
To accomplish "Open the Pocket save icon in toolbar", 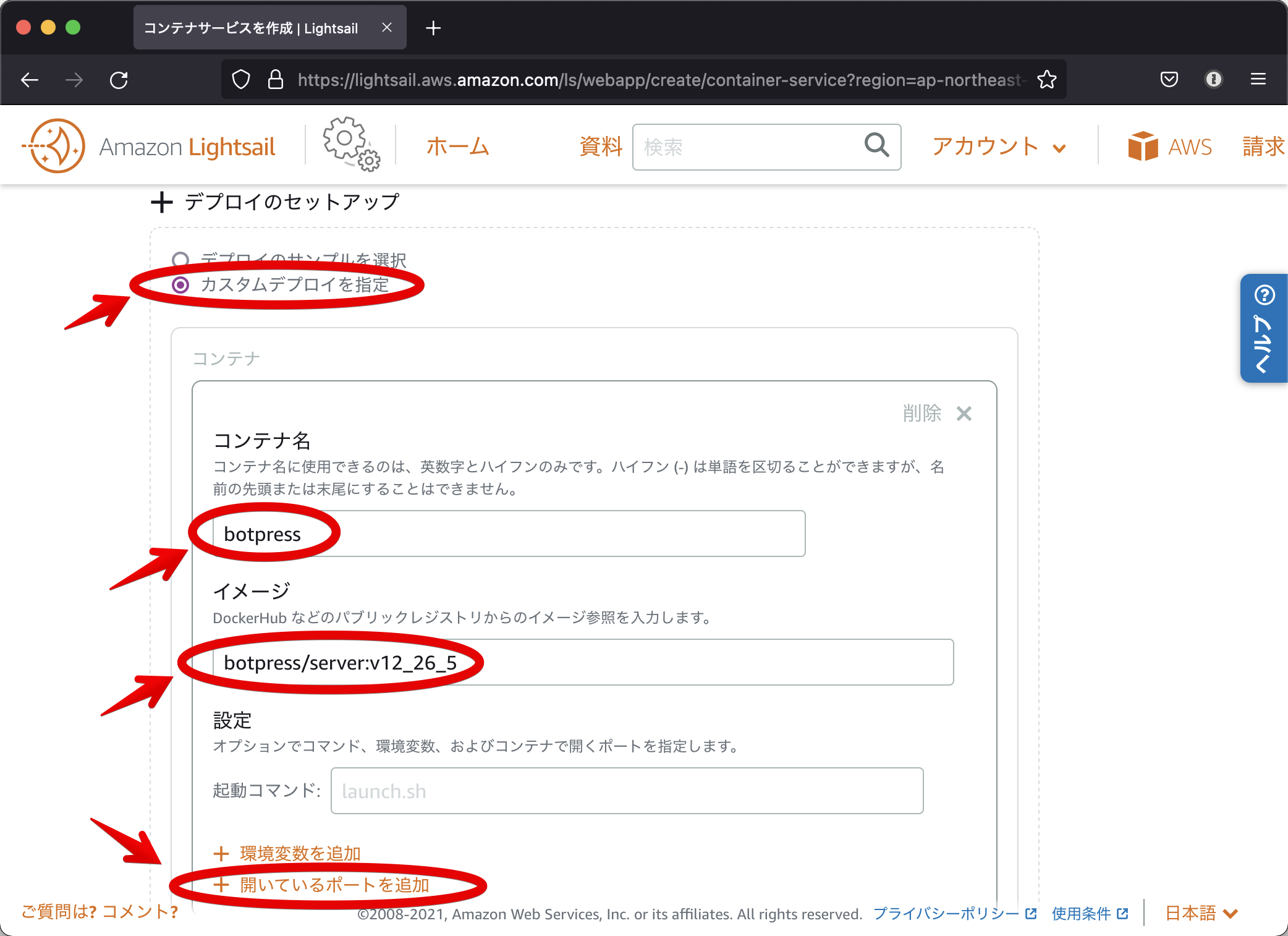I will coord(1169,79).
